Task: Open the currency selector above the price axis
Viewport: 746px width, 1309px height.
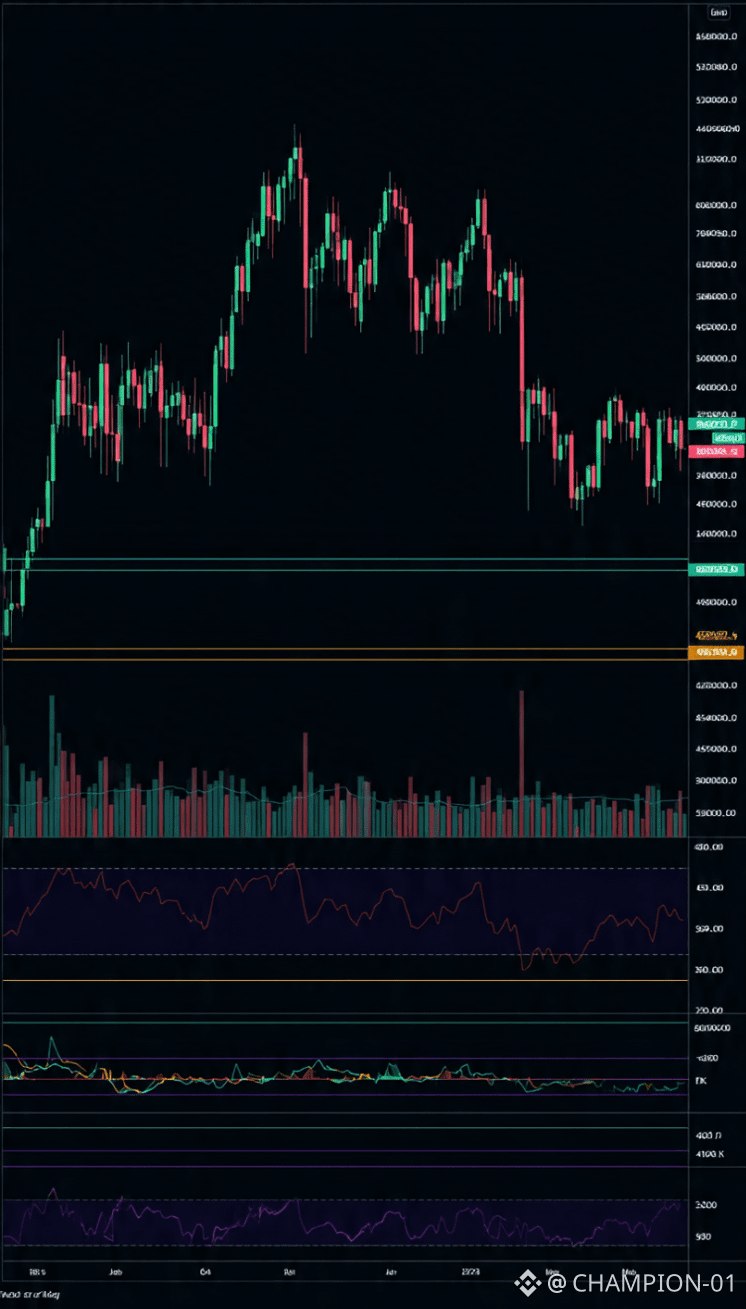Action: (x=718, y=13)
